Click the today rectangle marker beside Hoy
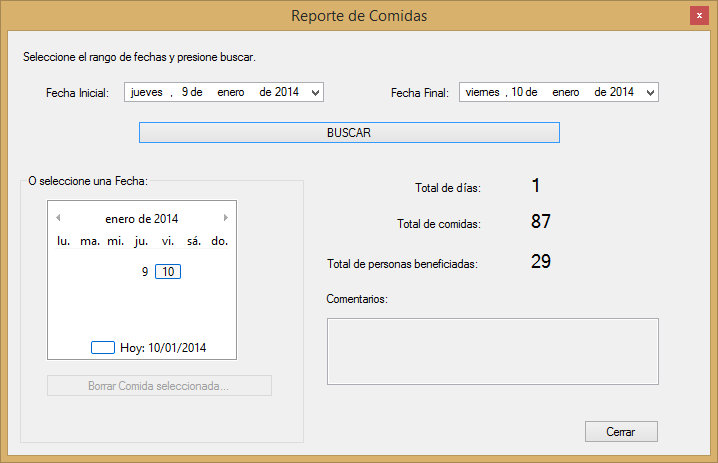The width and height of the screenshot is (718, 463). pos(103,348)
